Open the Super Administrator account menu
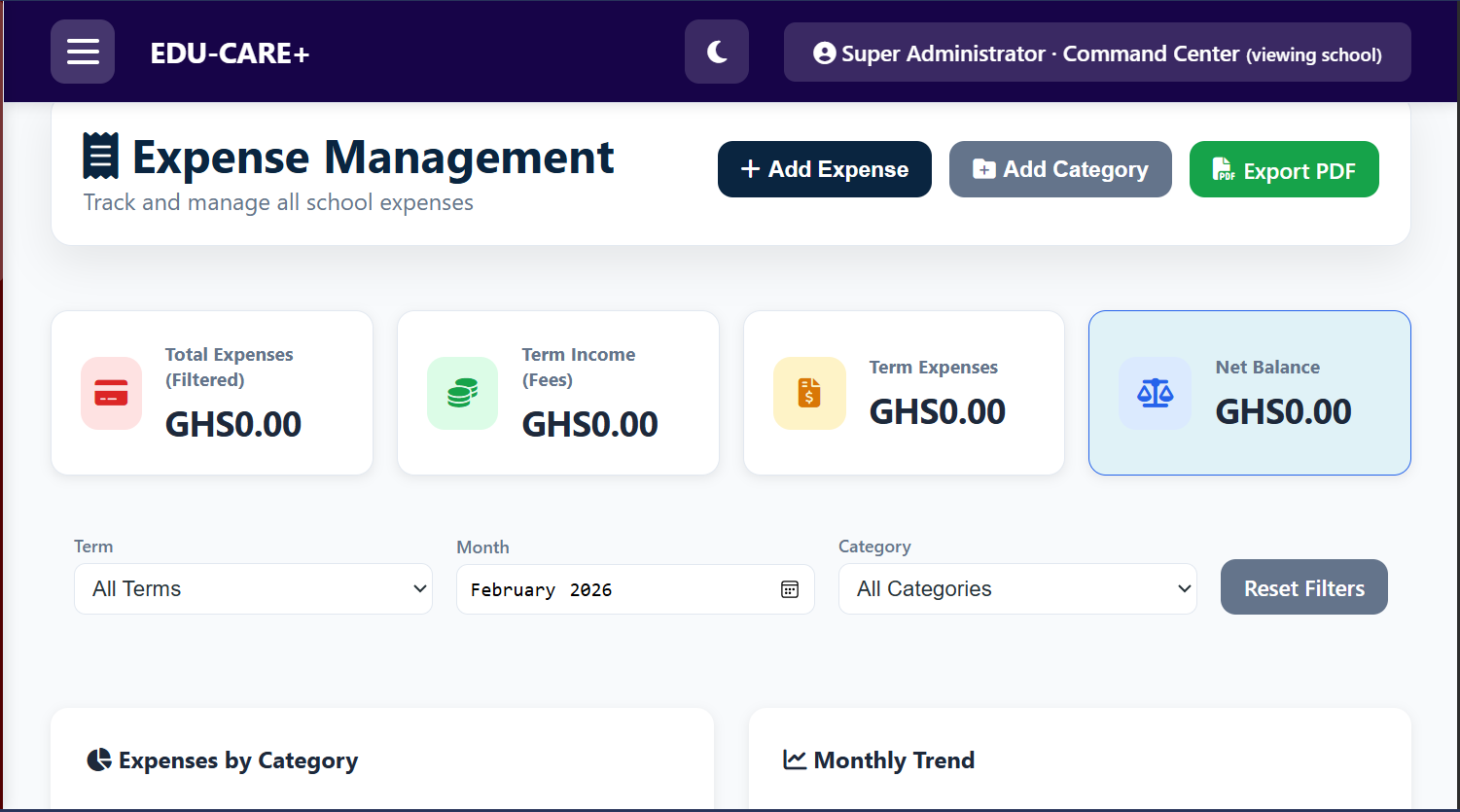The height and width of the screenshot is (812, 1460). [1097, 53]
